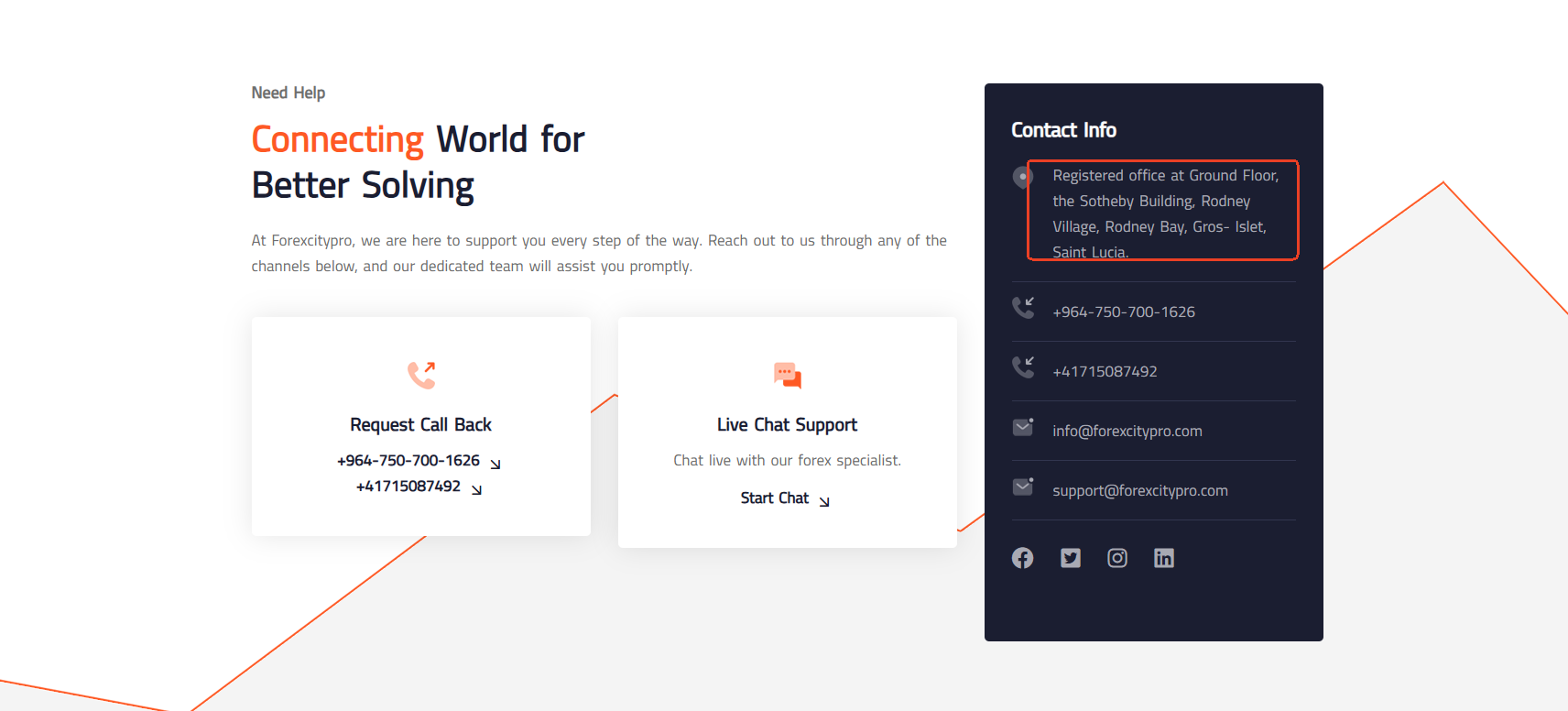
Task: Click the 'Registered office at Ground Floor' address text
Action: [1166, 213]
